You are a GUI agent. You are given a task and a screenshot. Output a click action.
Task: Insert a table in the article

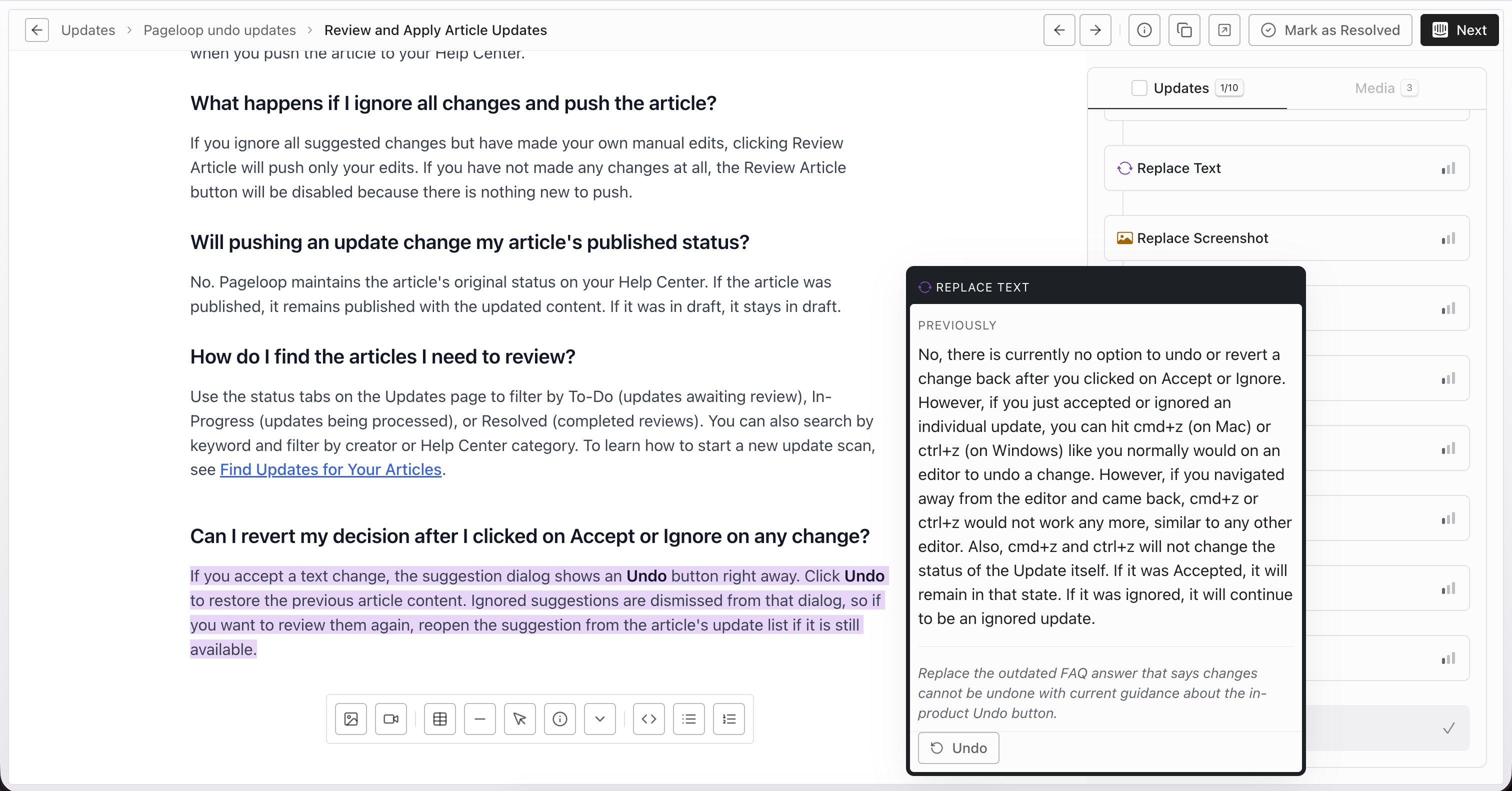pyautogui.click(x=439, y=719)
